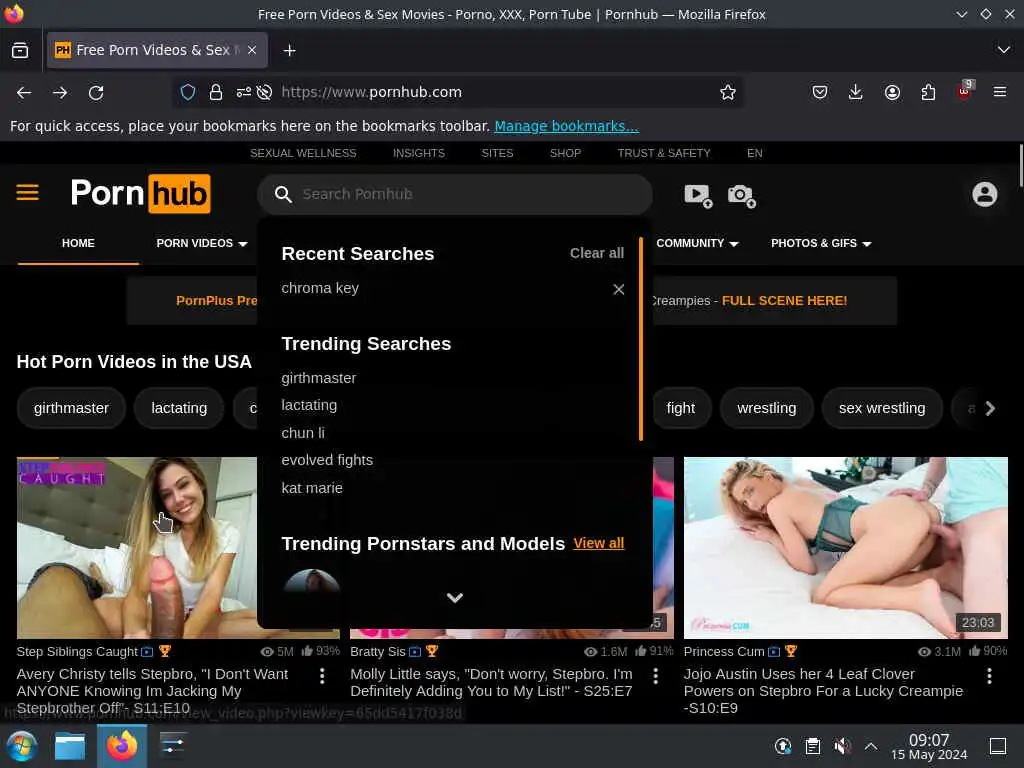Image resolution: width=1024 pixels, height=768 pixels.
Task: Select trending search 'chun li'
Action: click(x=303, y=432)
